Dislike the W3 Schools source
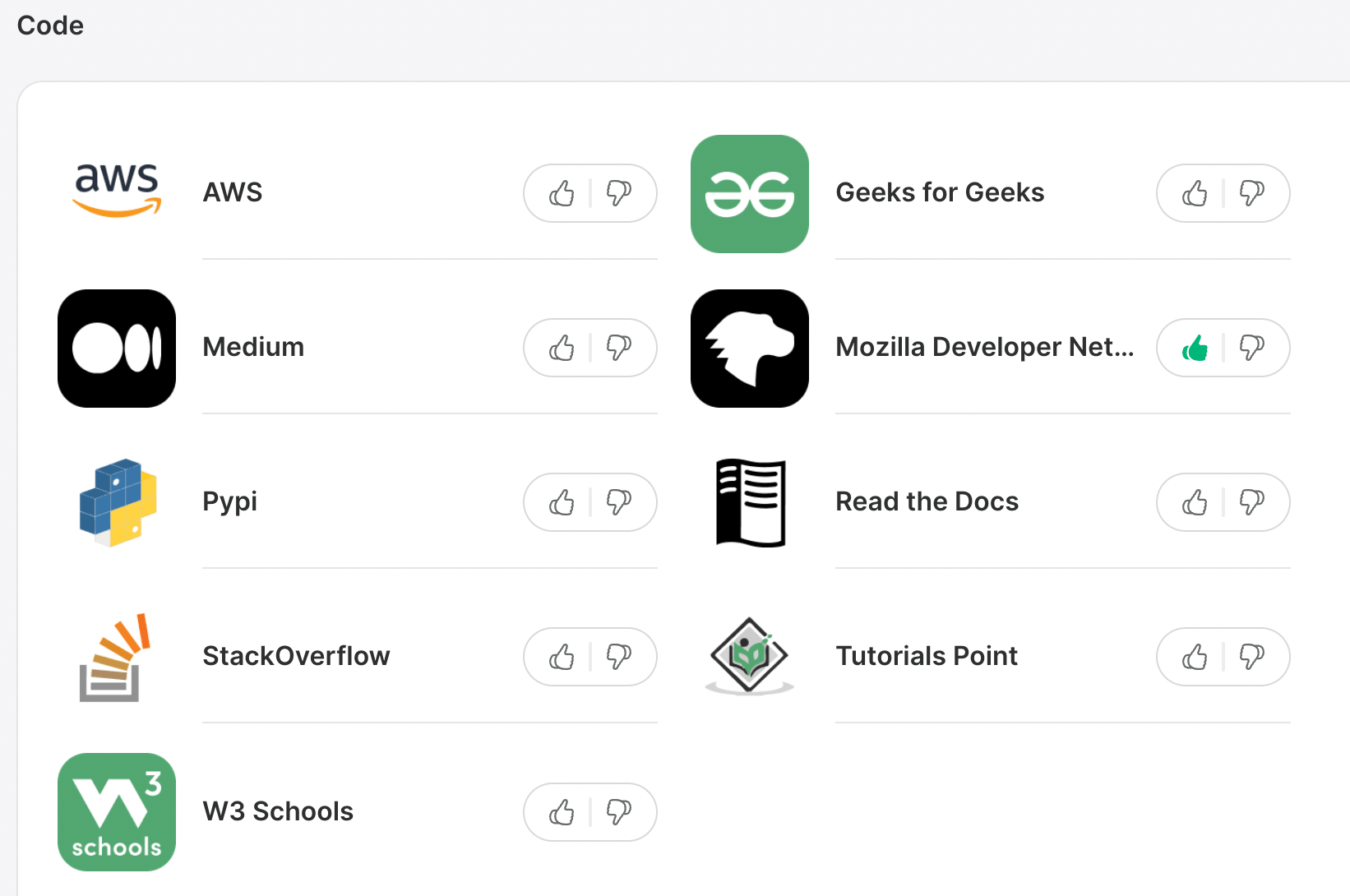The width and height of the screenshot is (1350, 896). tap(619, 812)
